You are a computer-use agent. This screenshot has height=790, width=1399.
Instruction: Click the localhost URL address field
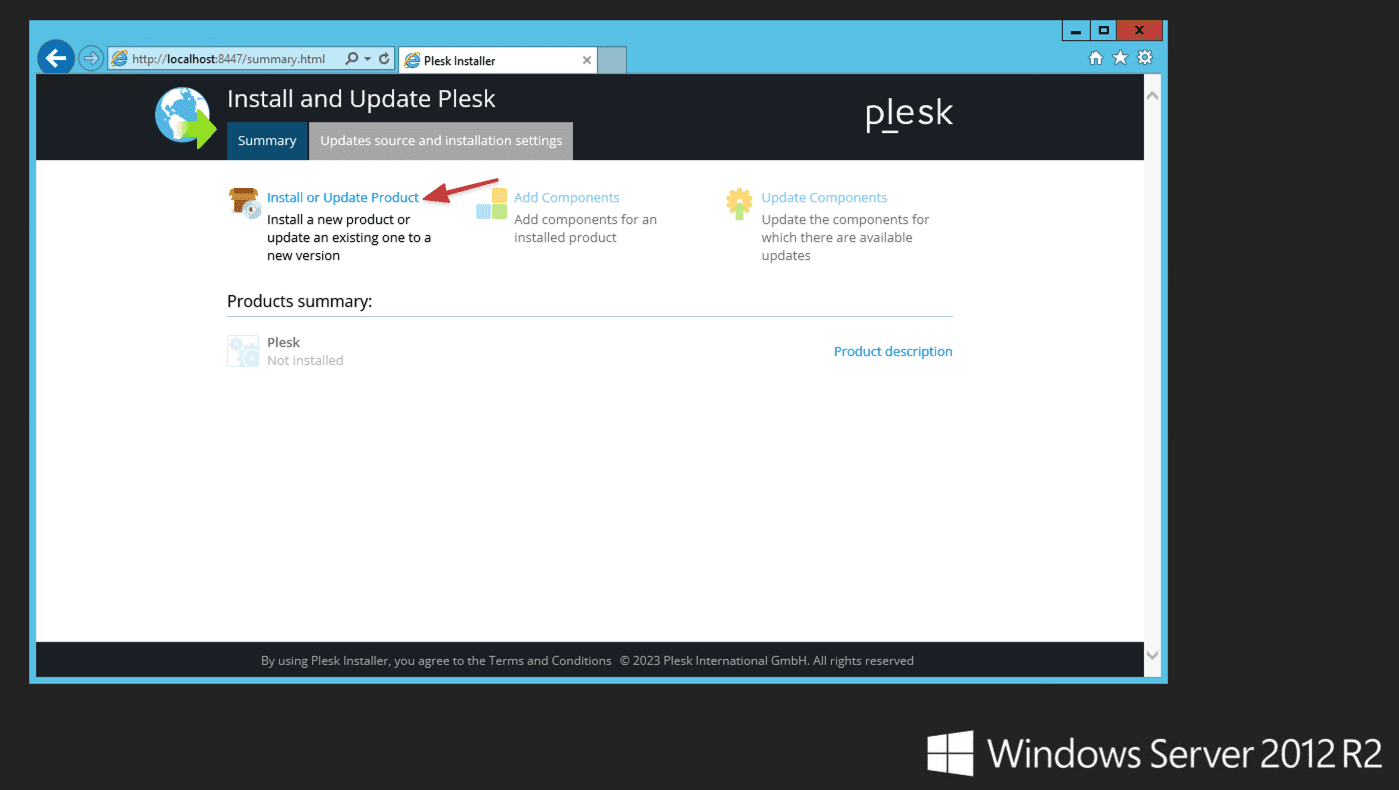(x=228, y=59)
